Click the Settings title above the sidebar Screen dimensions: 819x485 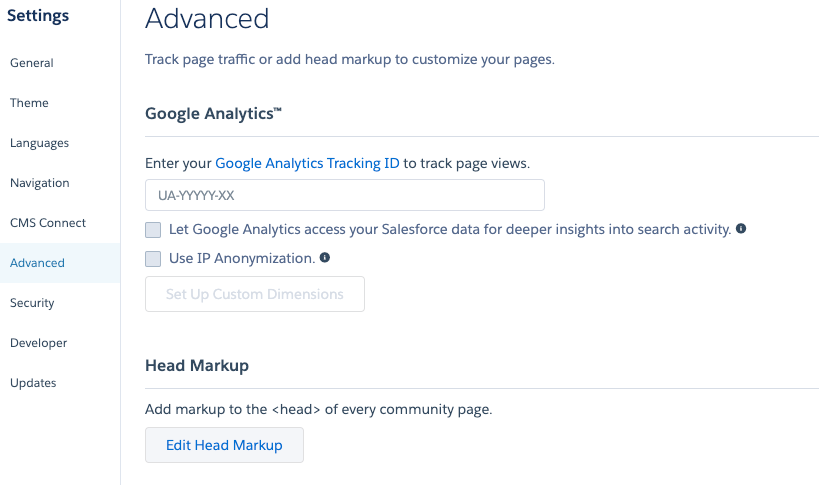coord(39,16)
